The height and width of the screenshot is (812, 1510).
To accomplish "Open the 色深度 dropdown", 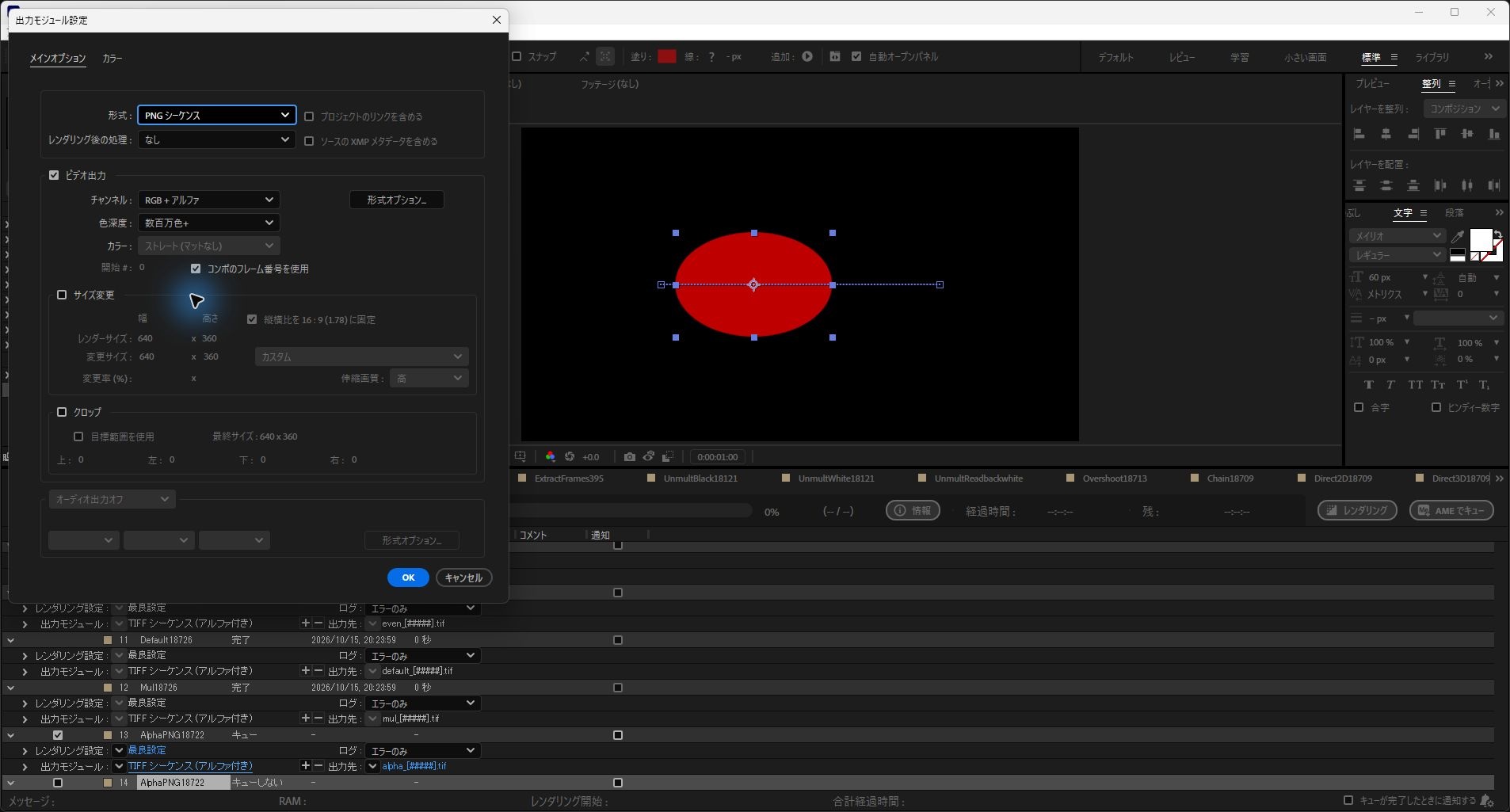I will [209, 223].
